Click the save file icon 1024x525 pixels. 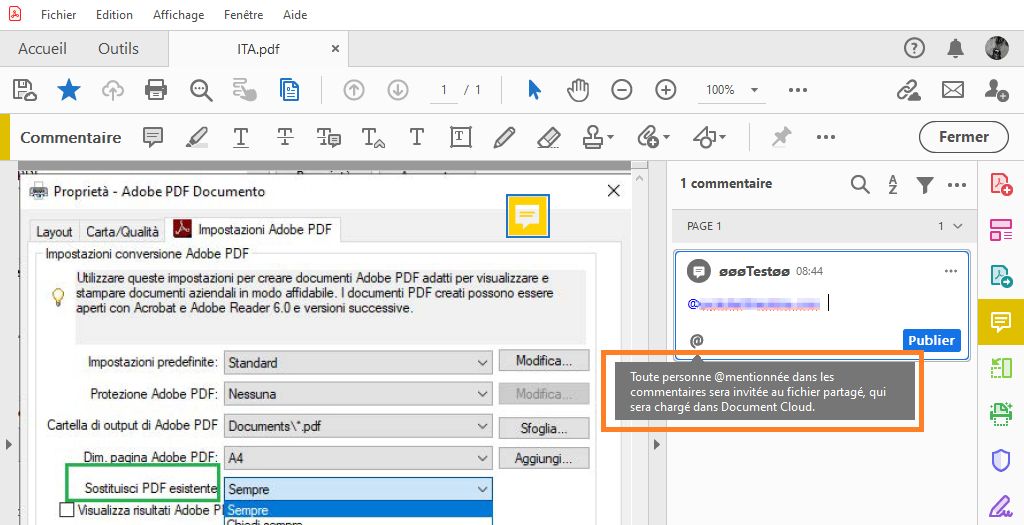[x=25, y=89]
